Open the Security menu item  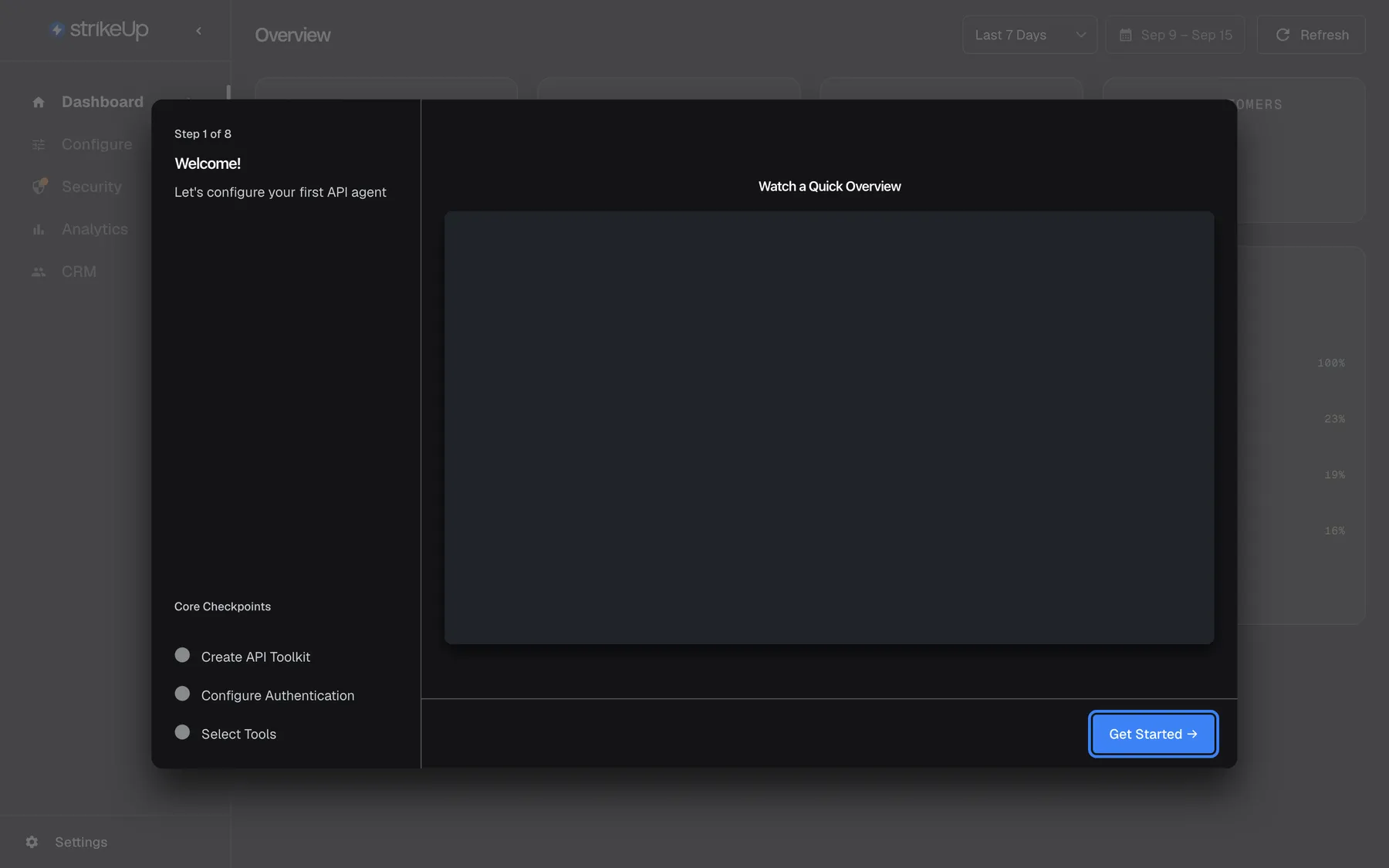tap(92, 187)
